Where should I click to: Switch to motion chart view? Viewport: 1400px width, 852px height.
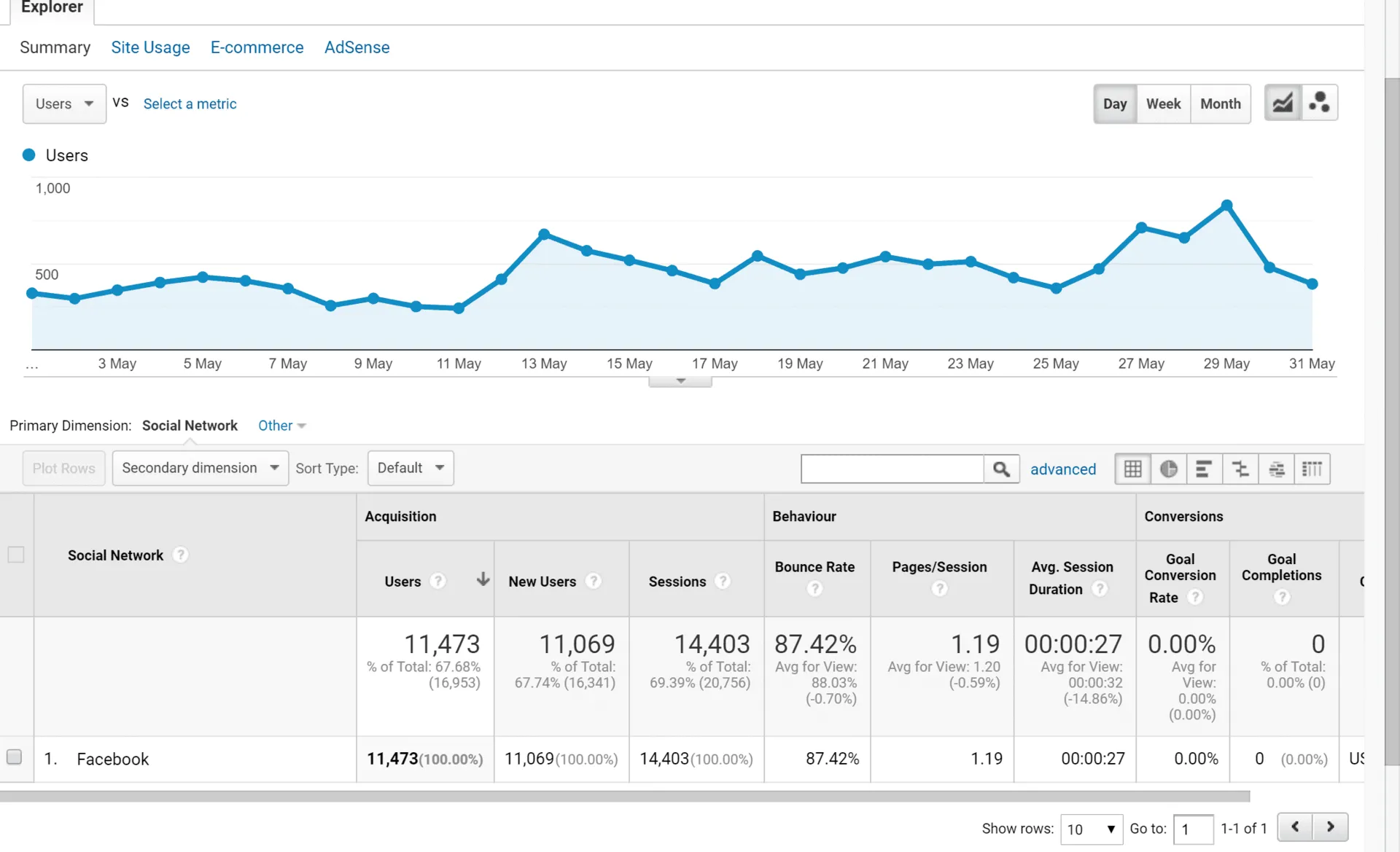tap(1319, 103)
